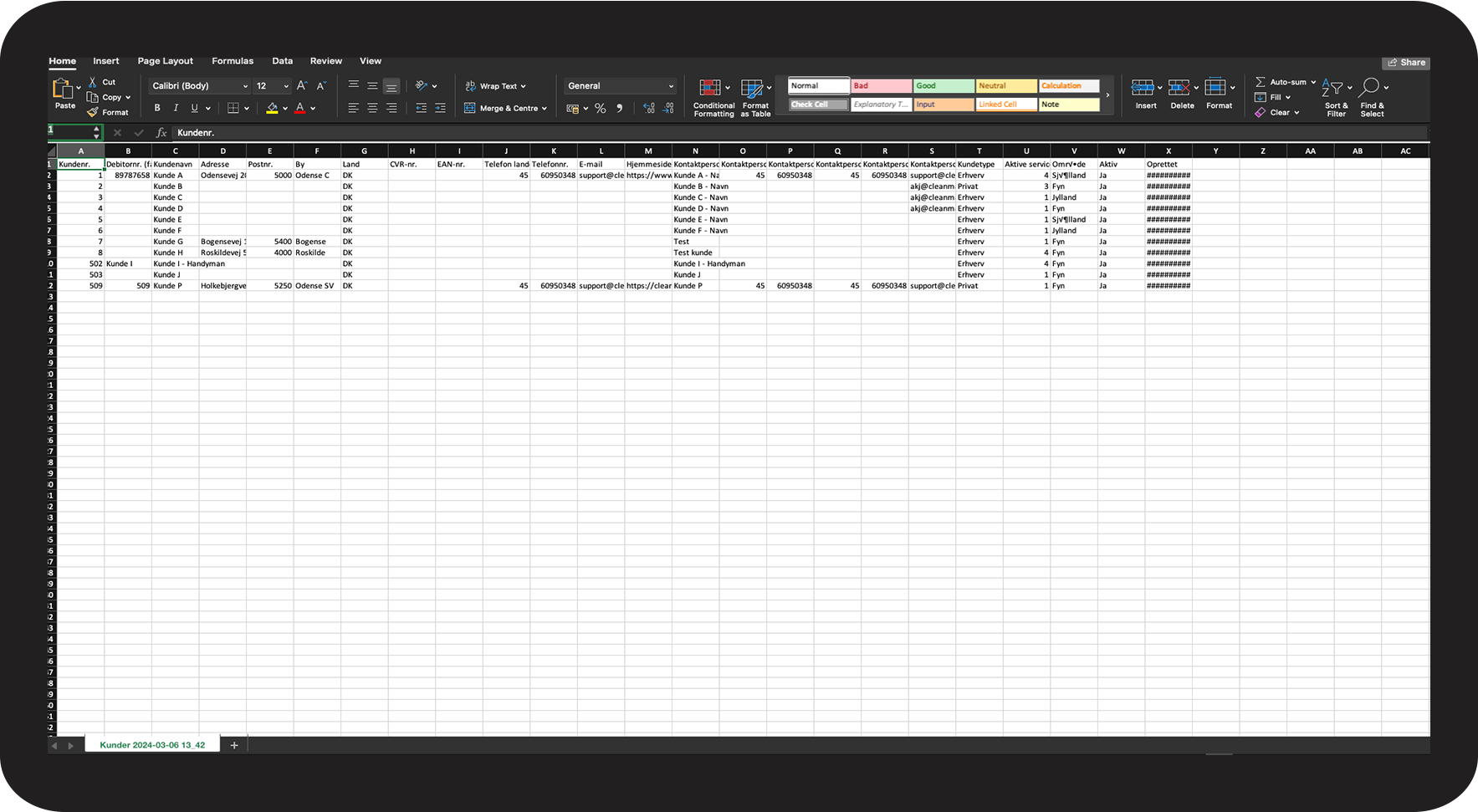Expand the underline style arrow
This screenshot has height=812, width=1478.
click(x=208, y=109)
